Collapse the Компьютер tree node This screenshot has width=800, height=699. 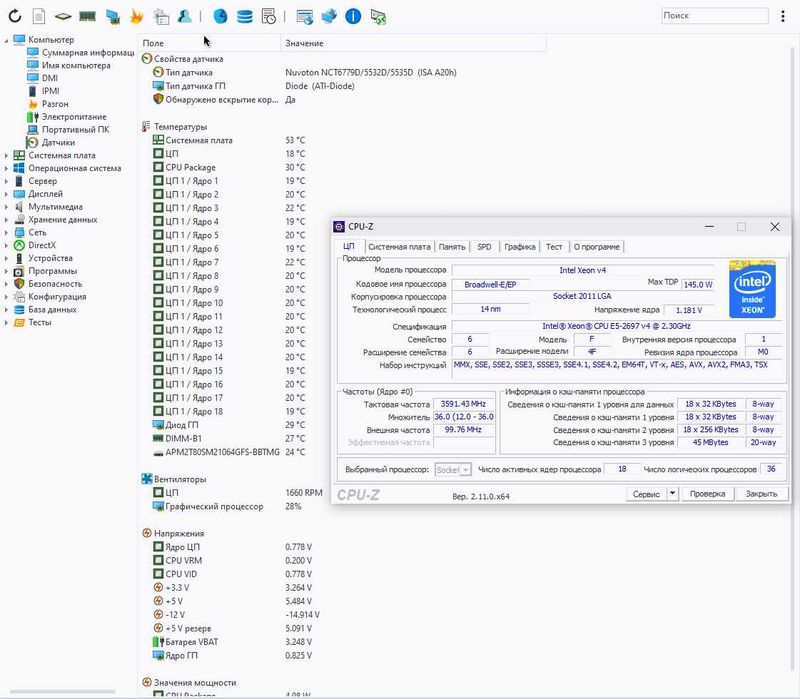click(x=6, y=40)
